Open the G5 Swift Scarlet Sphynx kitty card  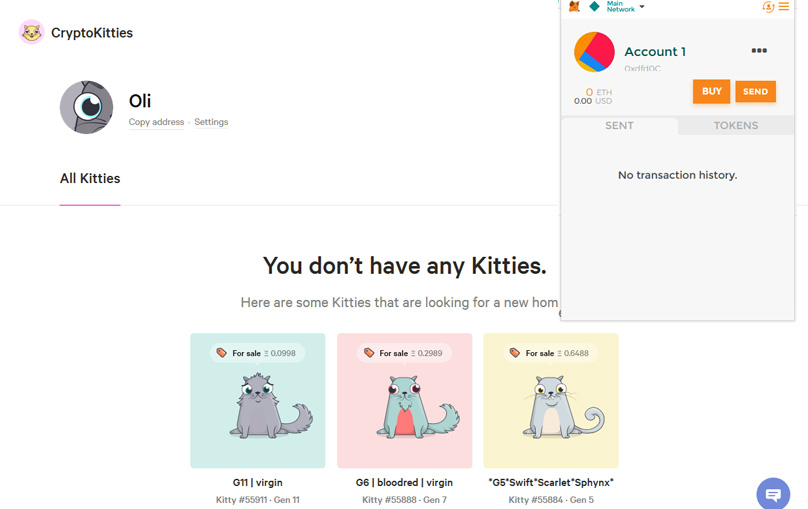(551, 401)
